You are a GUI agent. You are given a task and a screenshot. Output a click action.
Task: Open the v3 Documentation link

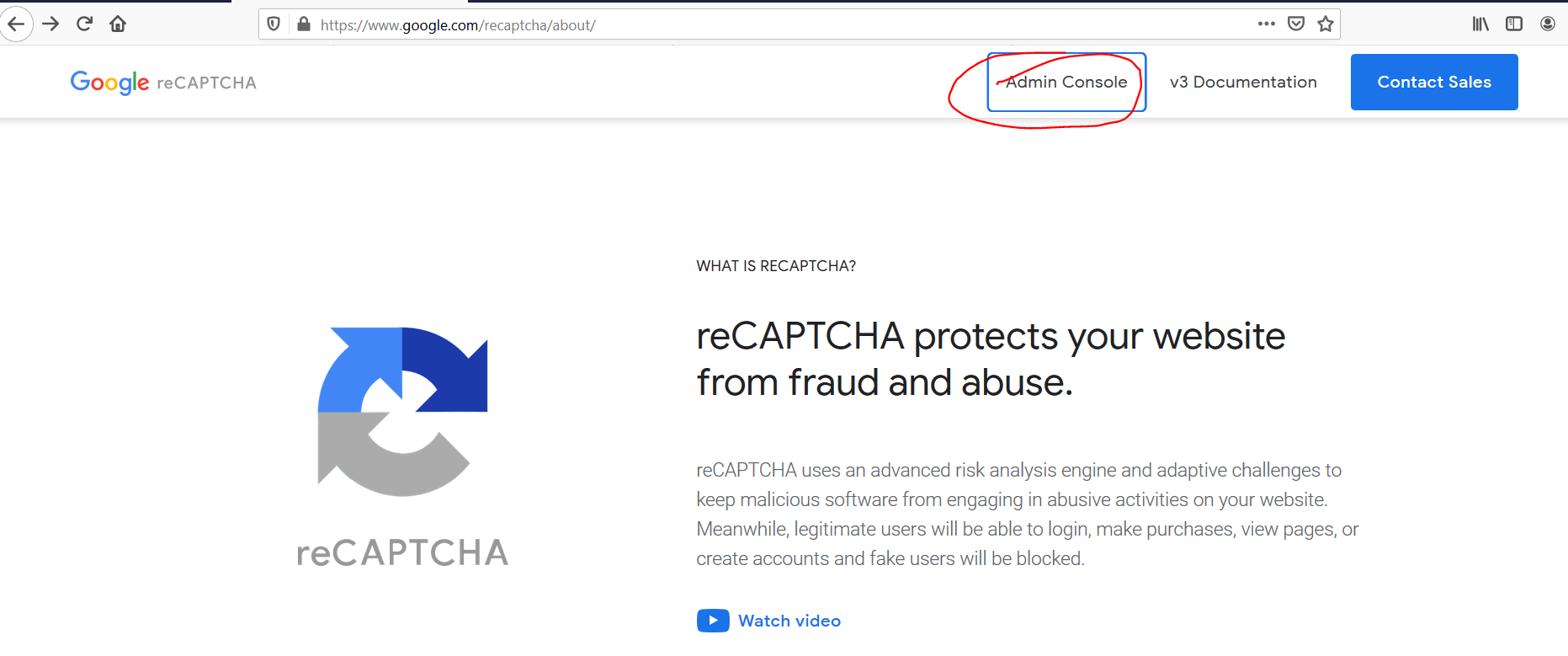pyautogui.click(x=1243, y=82)
